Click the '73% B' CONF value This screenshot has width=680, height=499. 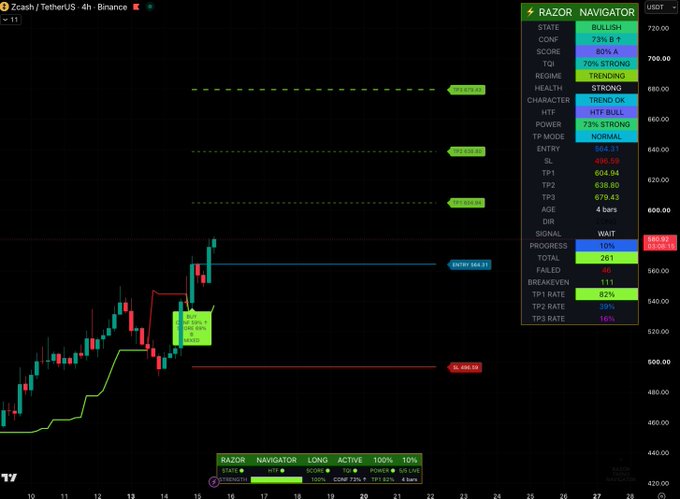[x=606, y=39]
